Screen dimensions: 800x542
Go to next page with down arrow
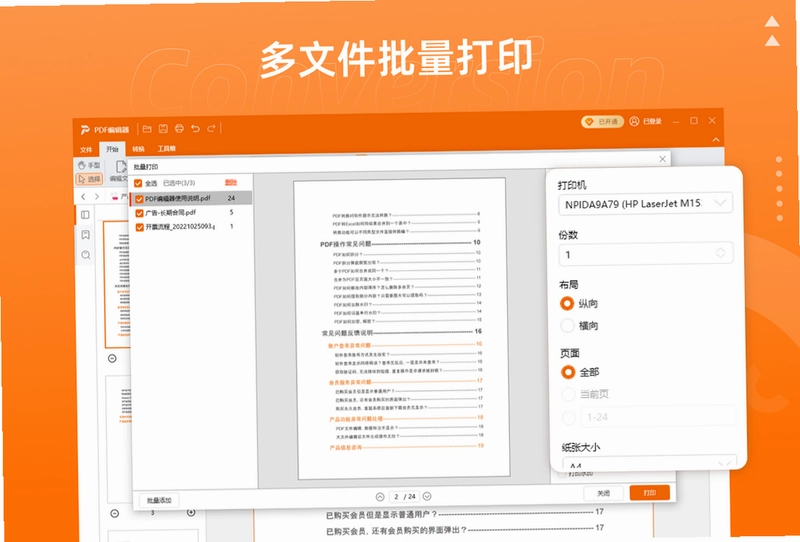click(x=427, y=496)
